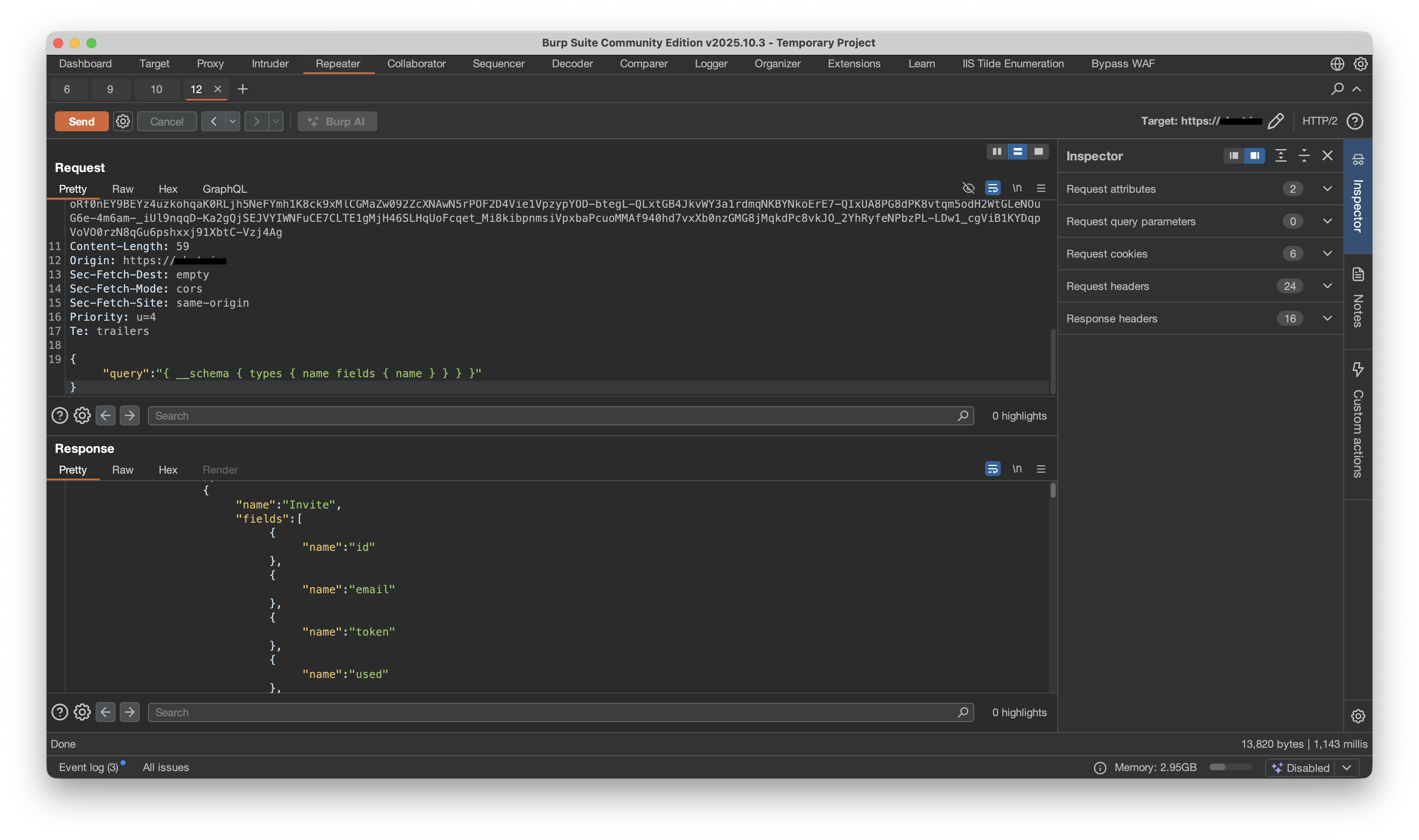Image resolution: width=1419 pixels, height=840 pixels.
Task: Open the GraphQL view of the request
Action: [x=225, y=189]
